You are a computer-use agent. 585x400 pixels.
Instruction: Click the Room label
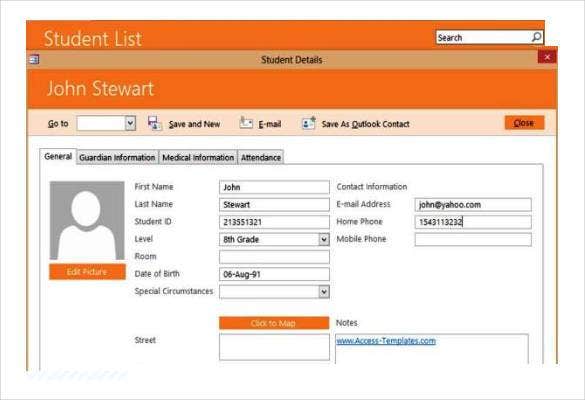pyautogui.click(x=145, y=256)
